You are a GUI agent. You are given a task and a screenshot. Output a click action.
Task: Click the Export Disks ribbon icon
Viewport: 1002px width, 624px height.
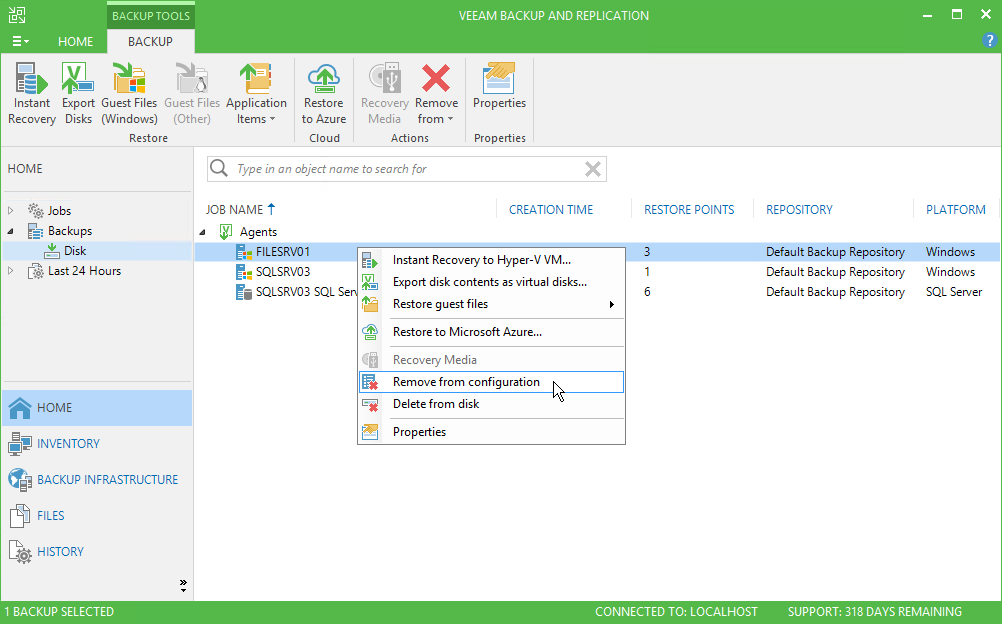click(x=78, y=93)
